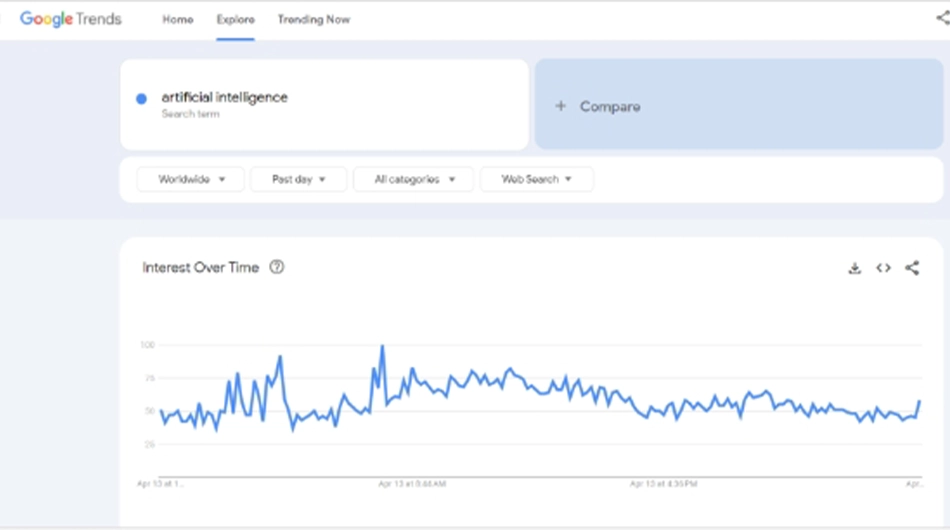
Task: Click the Interest Over Time heading
Action: (x=201, y=268)
